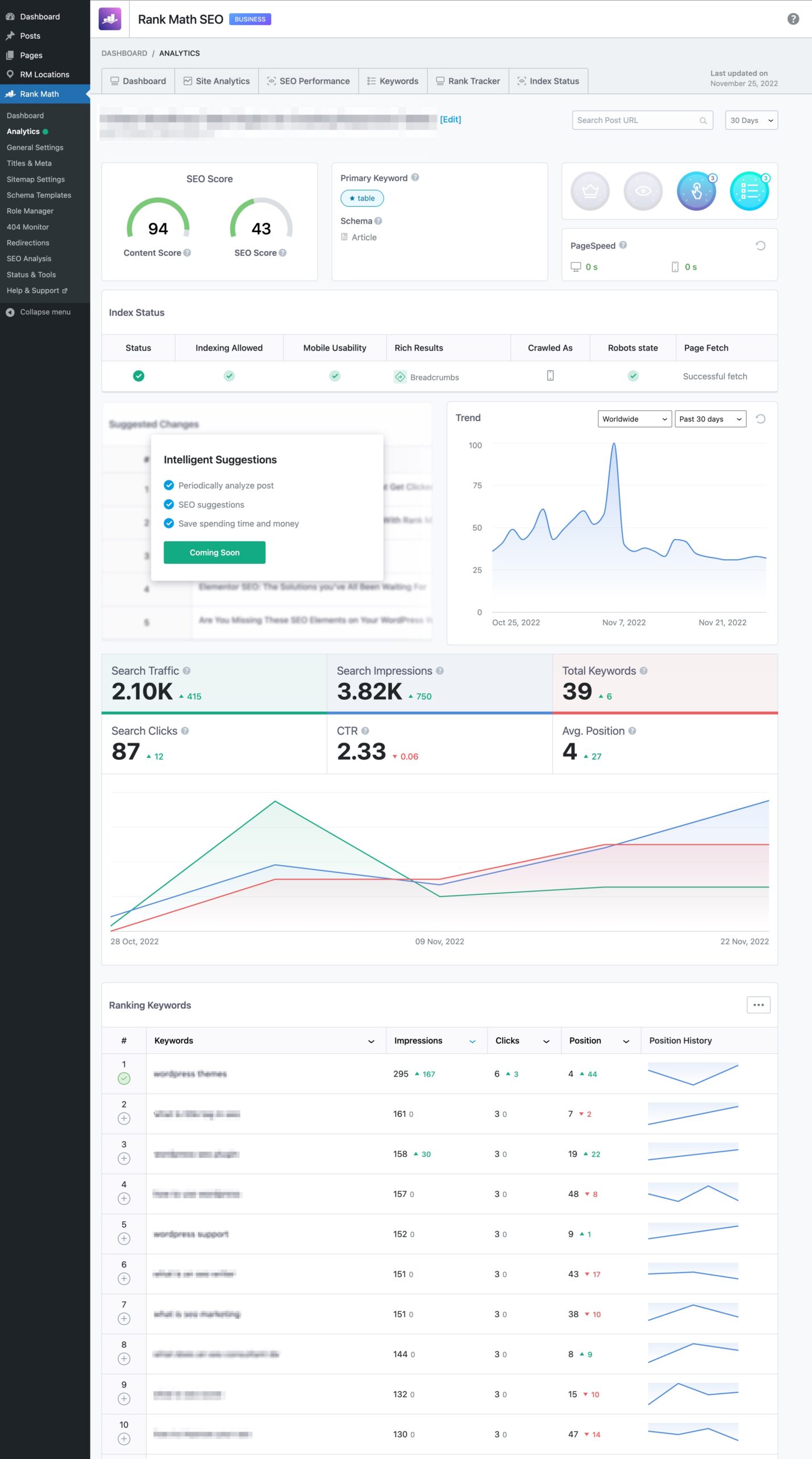Open the 404 Monitor page
The height and width of the screenshot is (1459, 812).
click(28, 227)
